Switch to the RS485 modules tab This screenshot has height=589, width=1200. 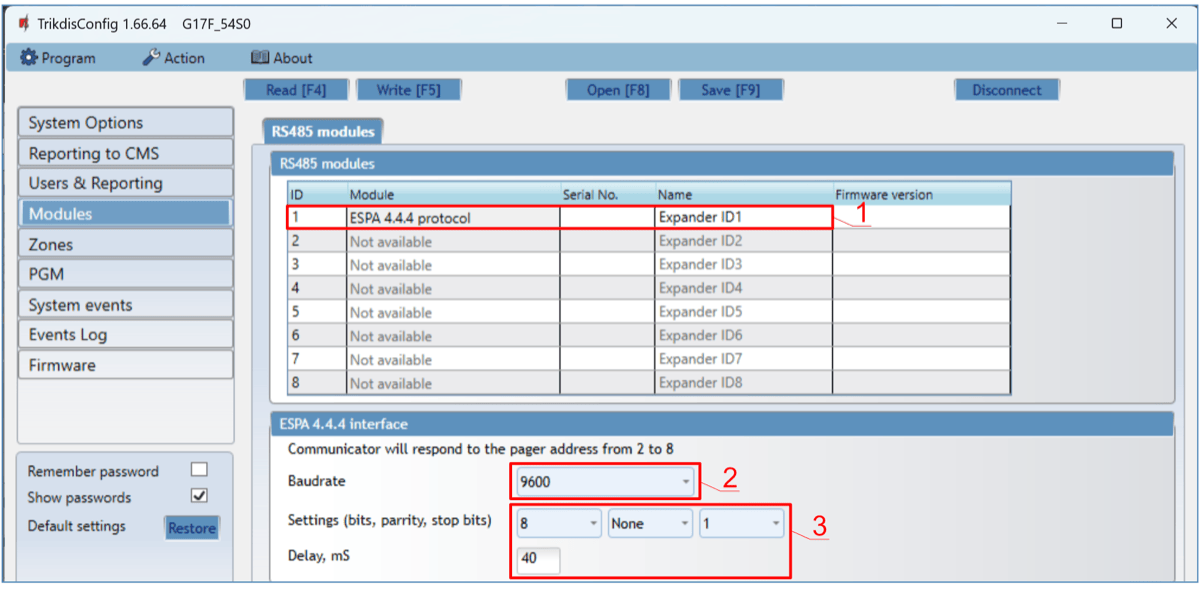point(323,131)
